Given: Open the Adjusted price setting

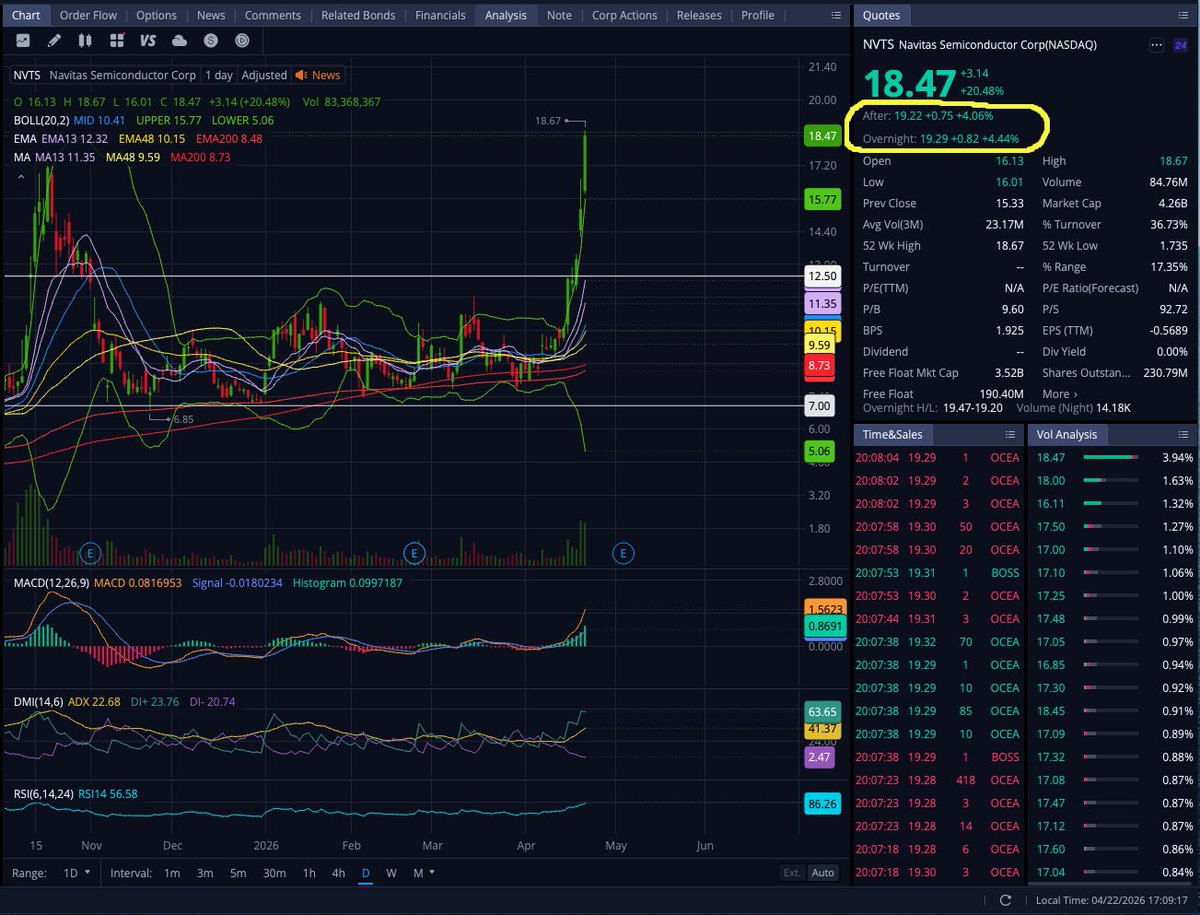Looking at the screenshot, I should 264,75.
